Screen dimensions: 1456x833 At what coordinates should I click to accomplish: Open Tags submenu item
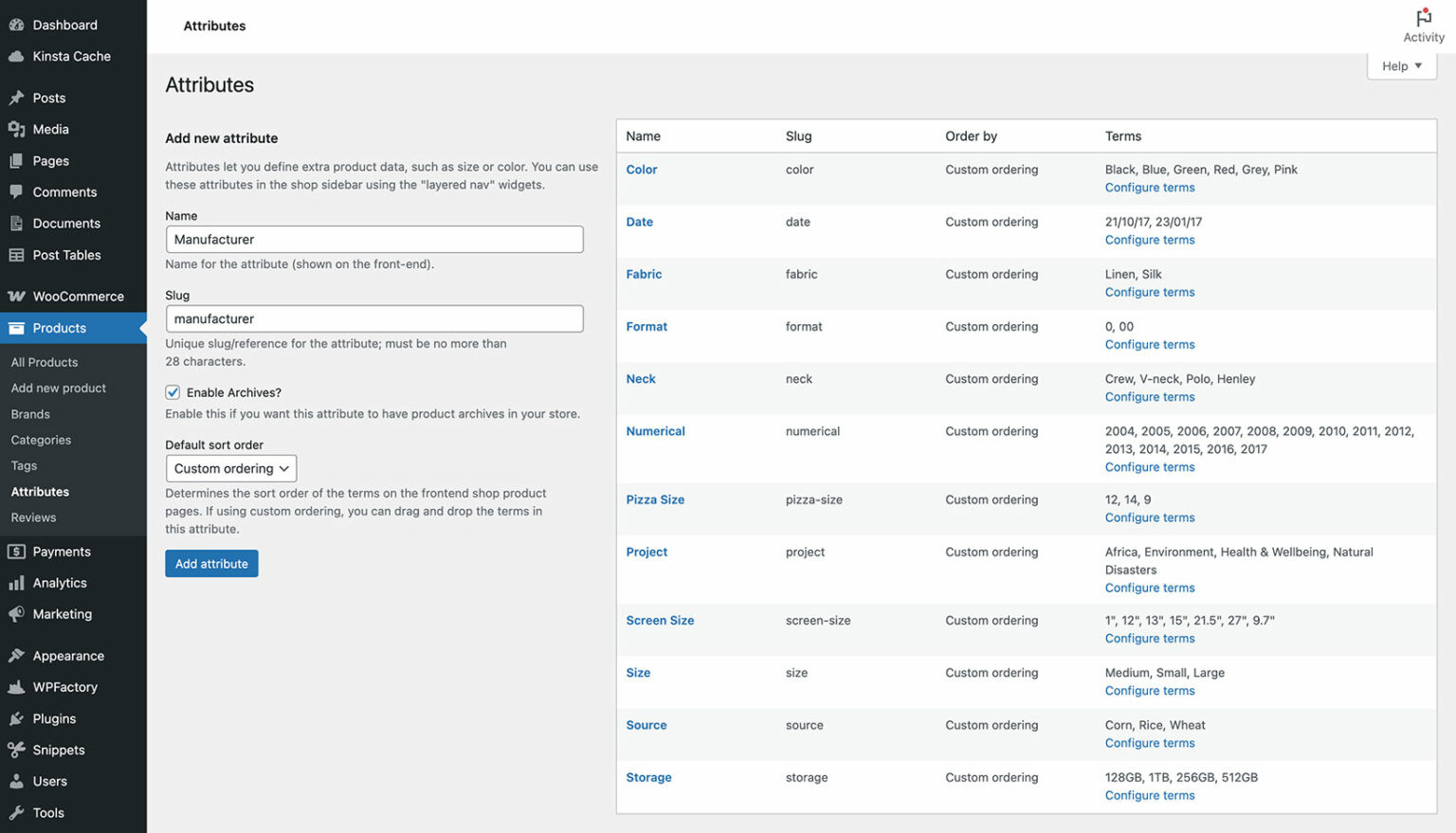point(24,465)
